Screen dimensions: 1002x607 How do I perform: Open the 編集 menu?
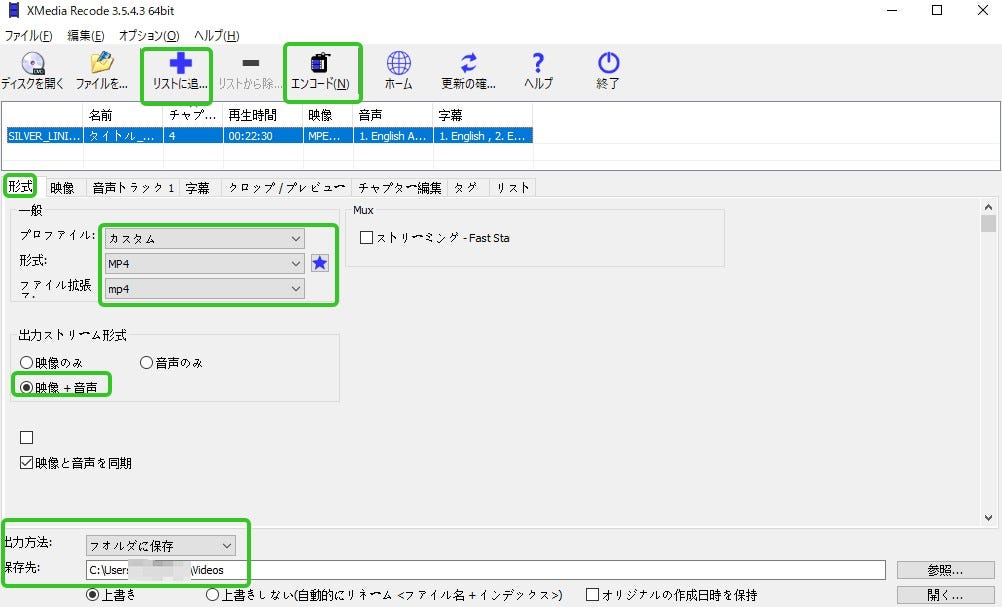pyautogui.click(x=86, y=36)
